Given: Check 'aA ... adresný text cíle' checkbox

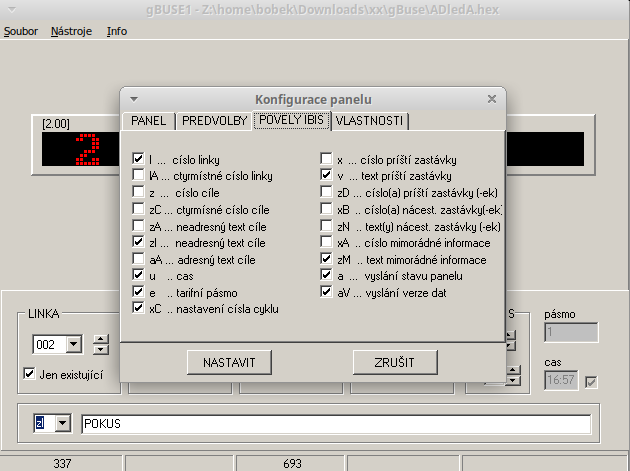Looking at the screenshot, I should click(x=138, y=258).
